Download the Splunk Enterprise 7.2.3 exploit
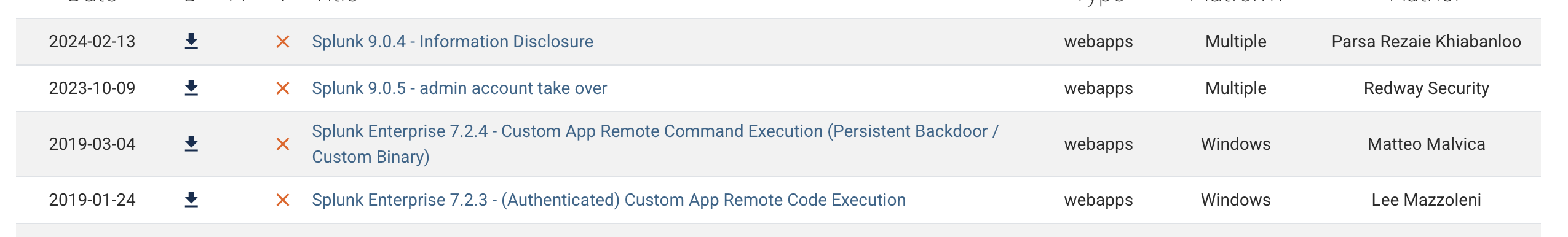Screen dimensions: 1568x237 pos(191,200)
